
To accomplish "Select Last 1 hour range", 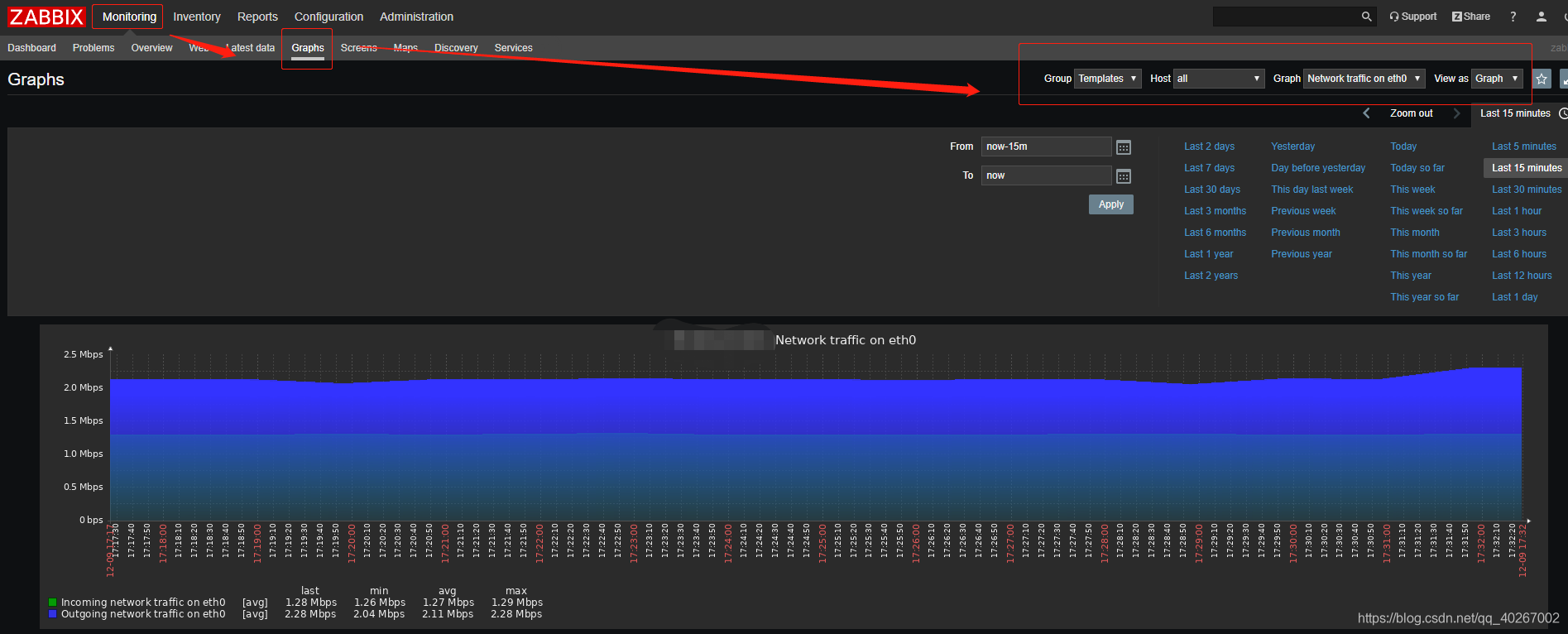I will click(x=1517, y=211).
